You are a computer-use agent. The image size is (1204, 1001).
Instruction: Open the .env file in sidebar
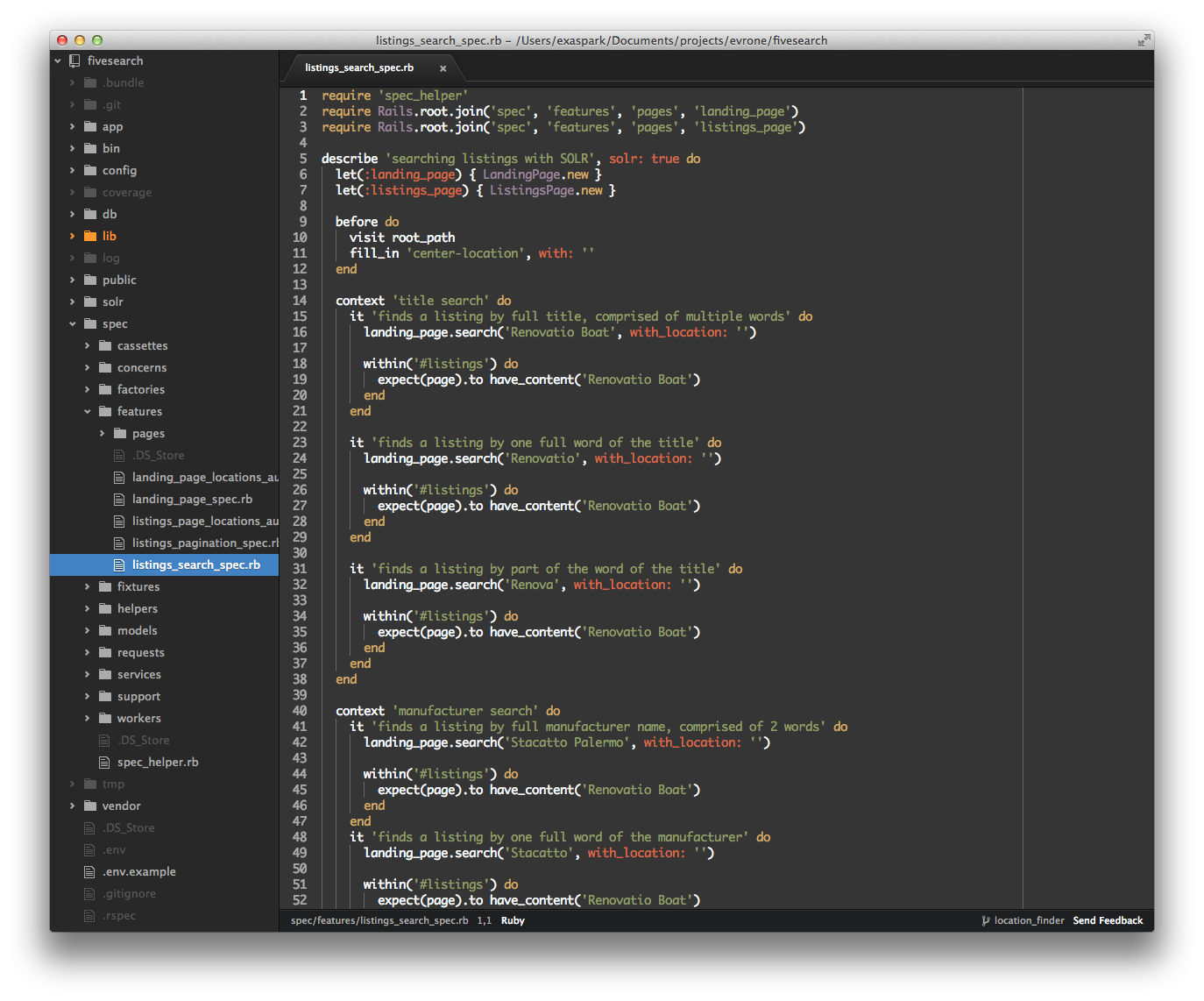[114, 849]
